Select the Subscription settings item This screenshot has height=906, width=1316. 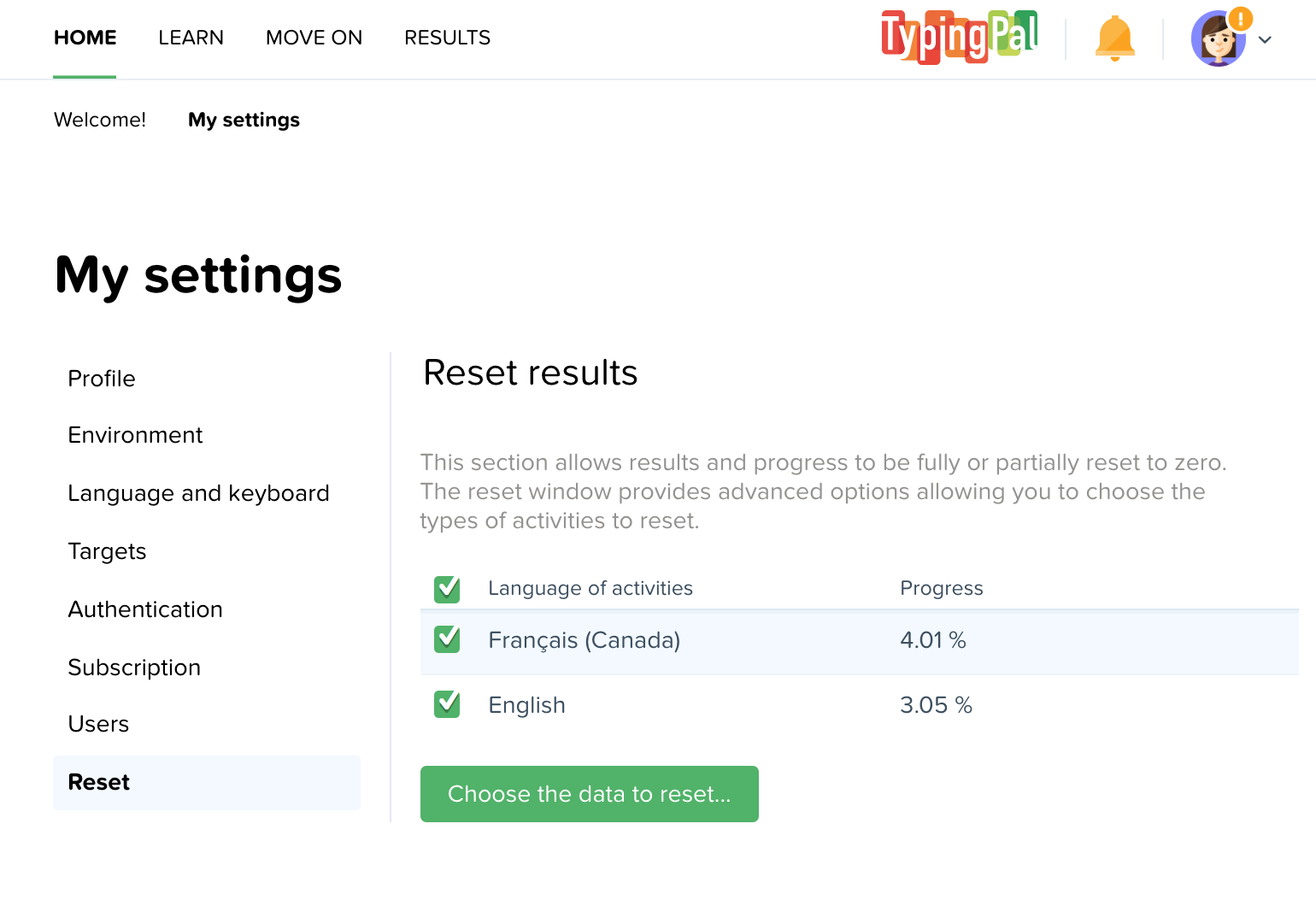click(134, 668)
